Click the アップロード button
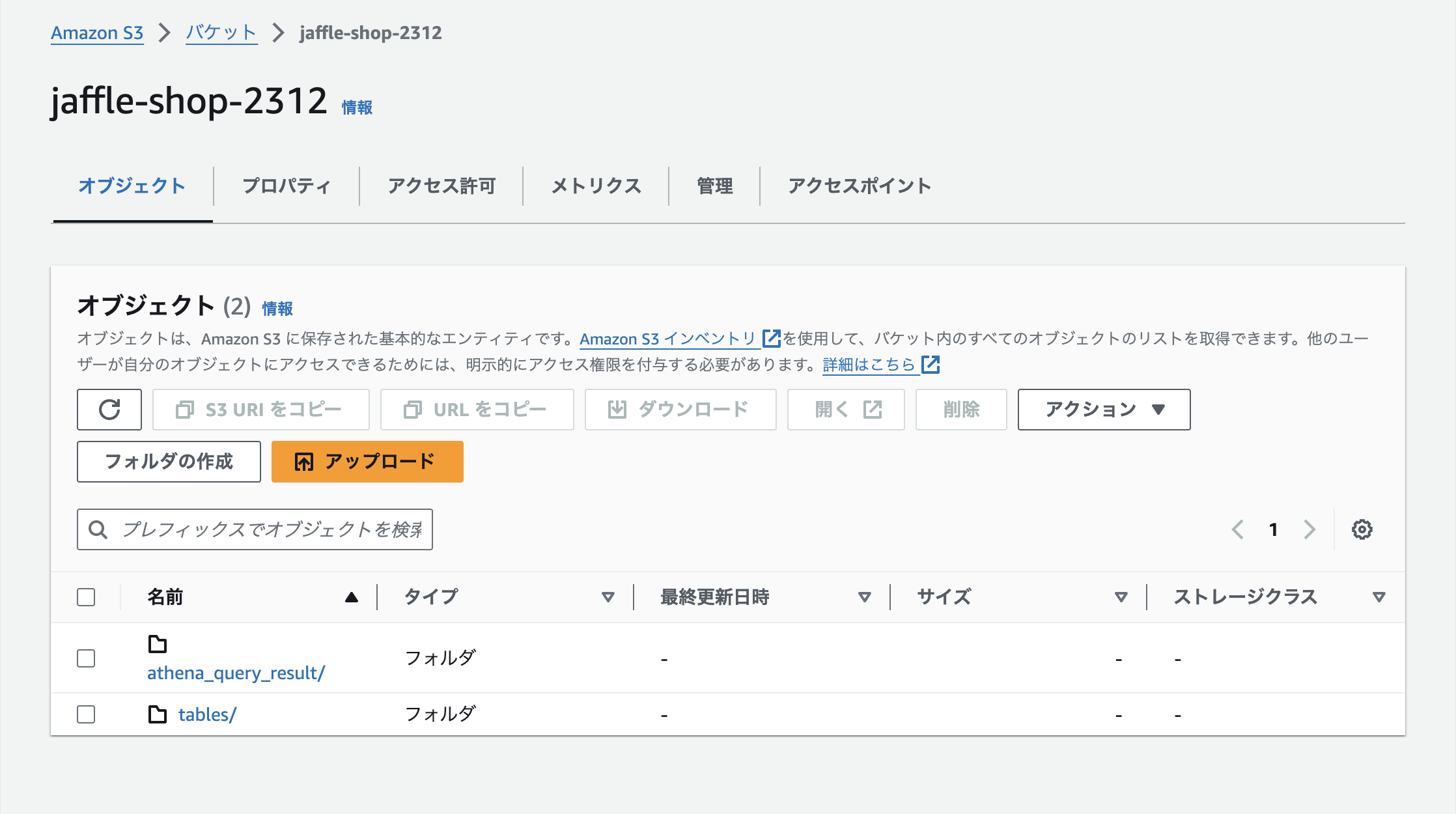Image resolution: width=1456 pixels, height=814 pixels. (x=367, y=462)
